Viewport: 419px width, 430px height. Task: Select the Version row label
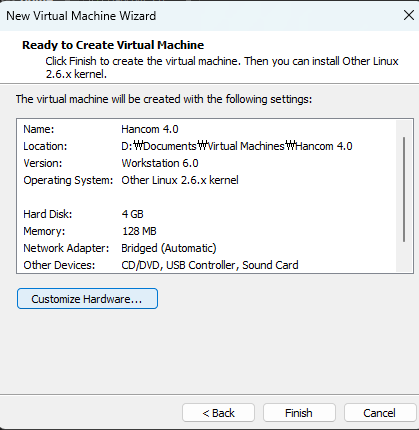[43, 163]
